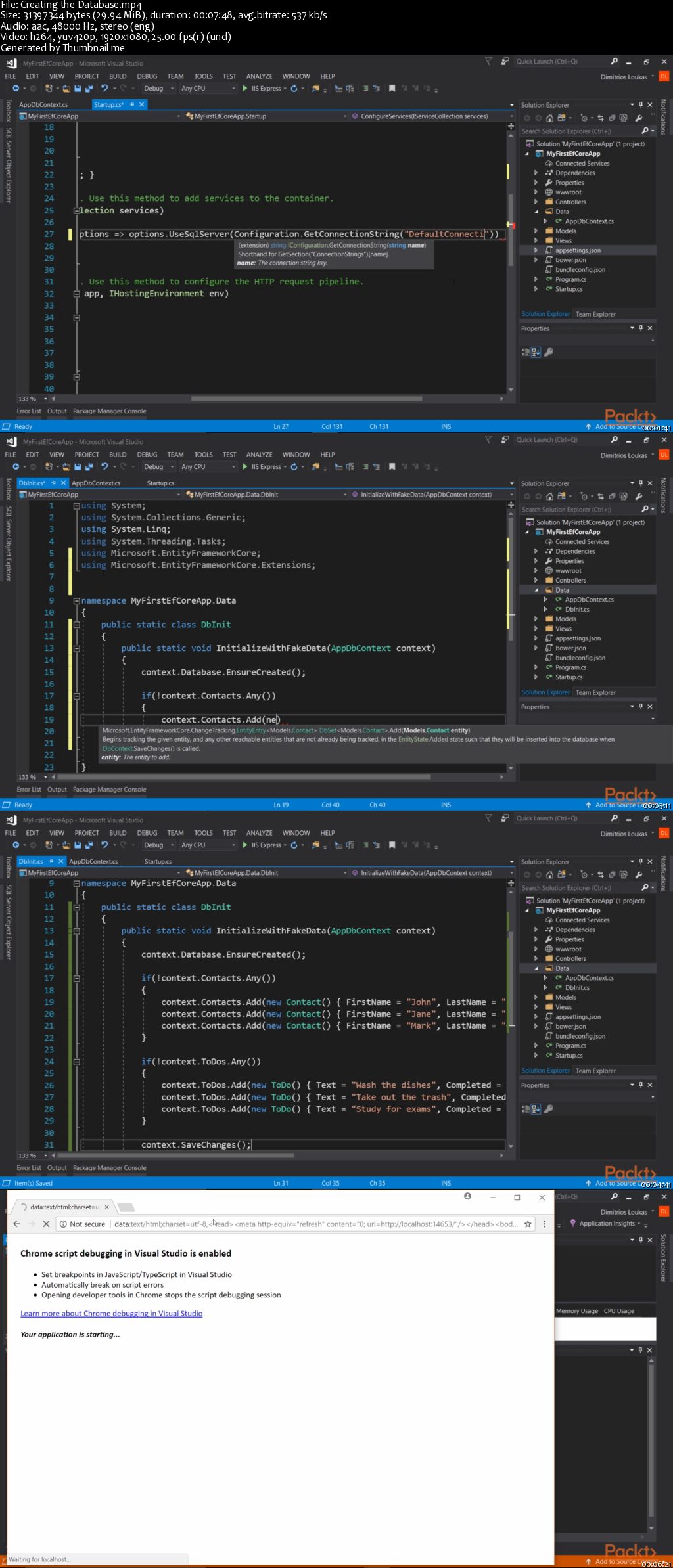Open Package Manager Console in the DbInit.cs* window
Screen dimensions: 673x1568
point(109,790)
